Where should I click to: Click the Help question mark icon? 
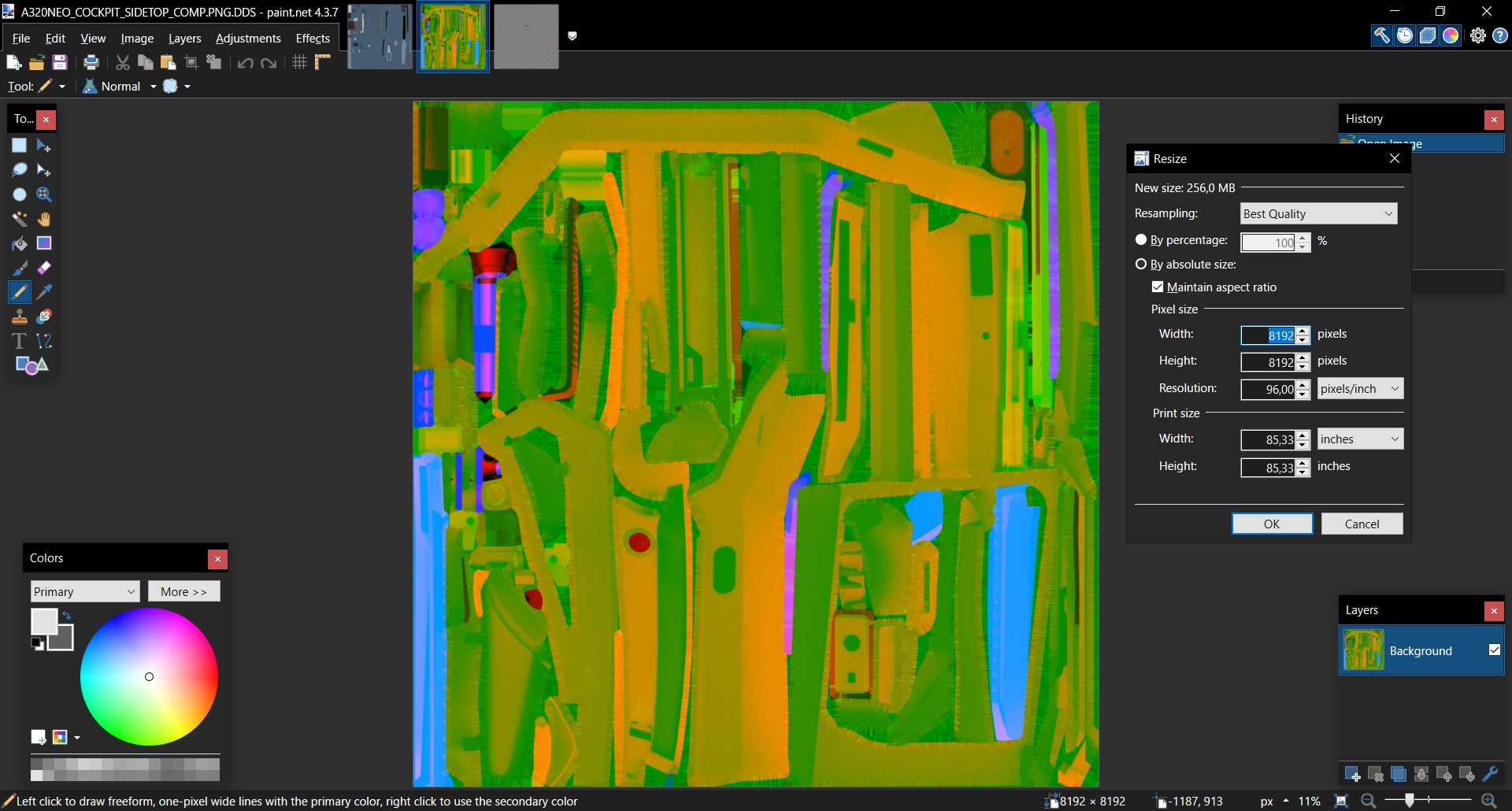tap(1500, 35)
